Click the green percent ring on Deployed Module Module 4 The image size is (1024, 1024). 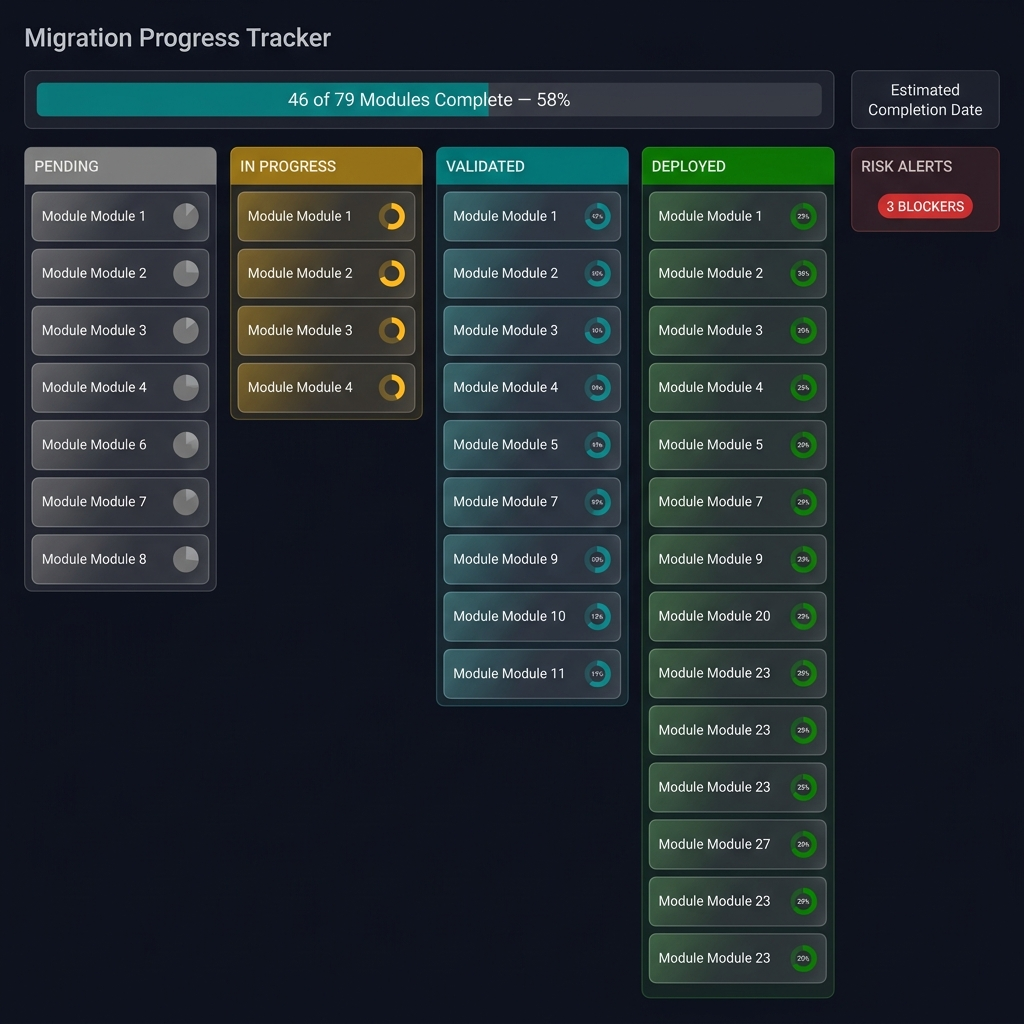[803, 388]
